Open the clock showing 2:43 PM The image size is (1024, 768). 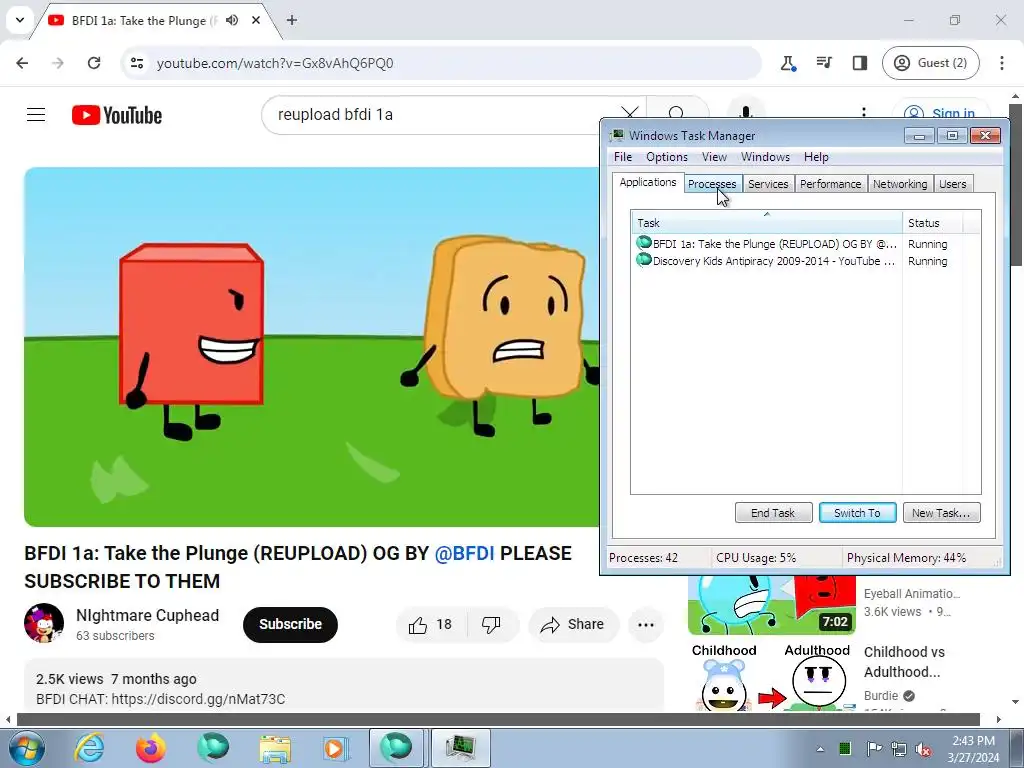973,749
